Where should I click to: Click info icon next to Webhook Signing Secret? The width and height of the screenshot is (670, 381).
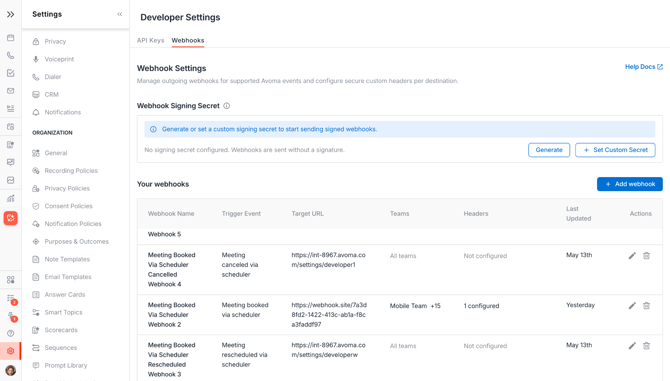pyautogui.click(x=226, y=106)
